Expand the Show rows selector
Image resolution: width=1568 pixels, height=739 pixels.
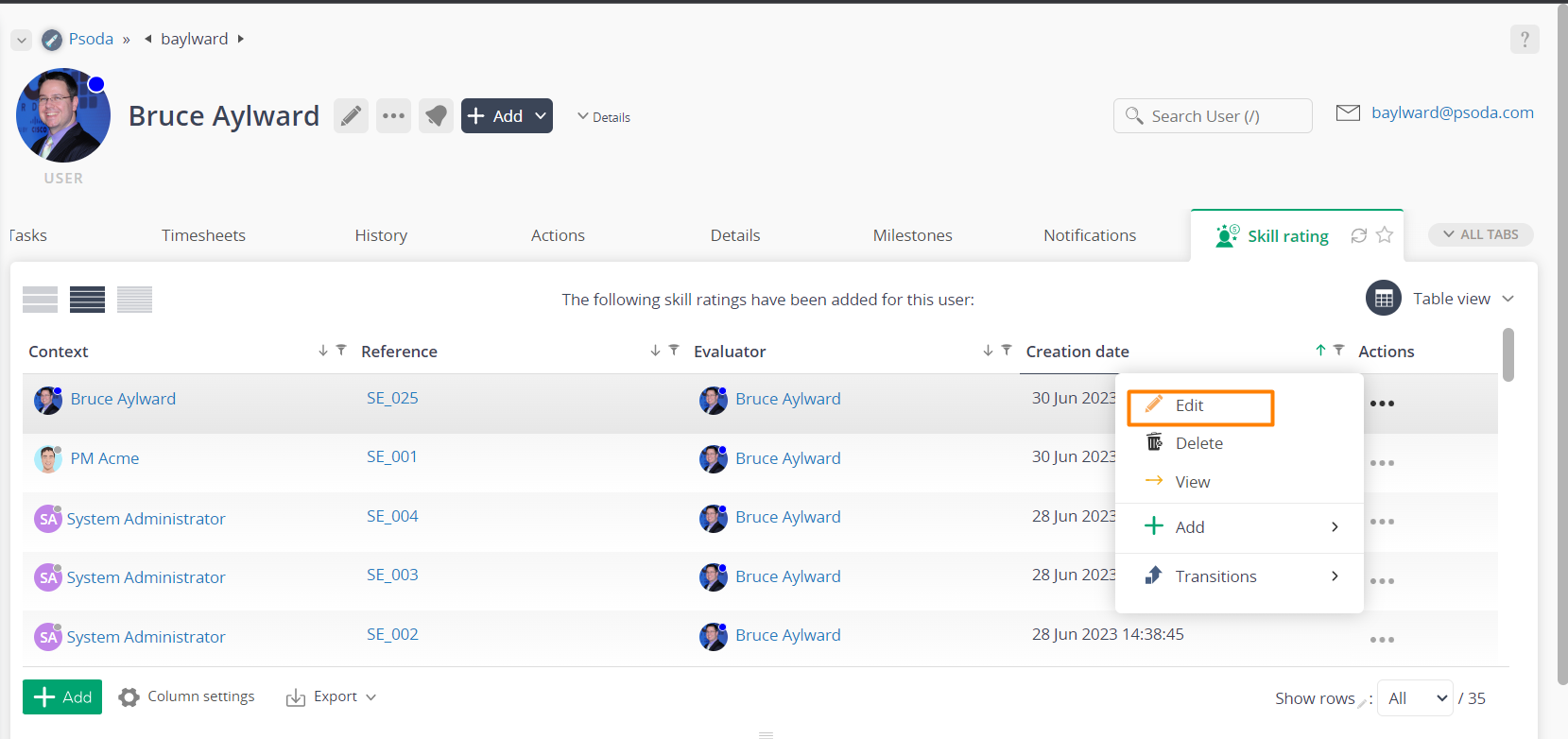point(1414,698)
